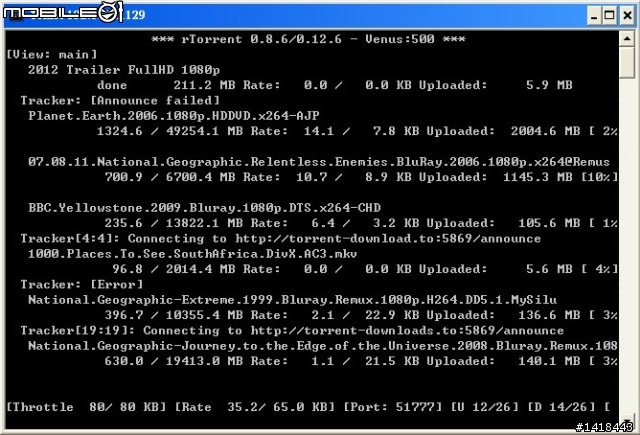
Task: Maximize the terminal window
Action: click(610, 16)
